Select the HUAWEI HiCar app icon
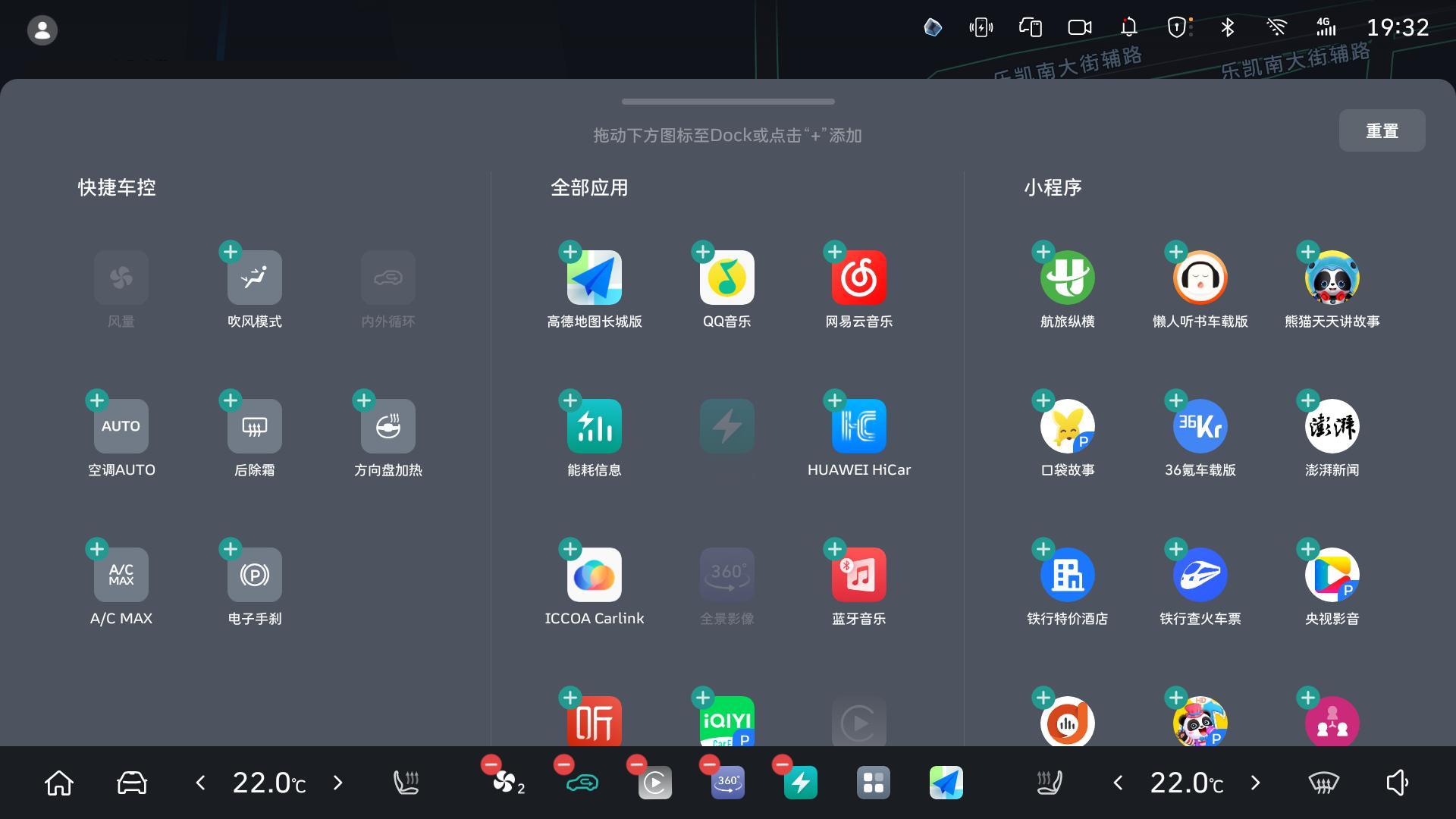 [858, 426]
